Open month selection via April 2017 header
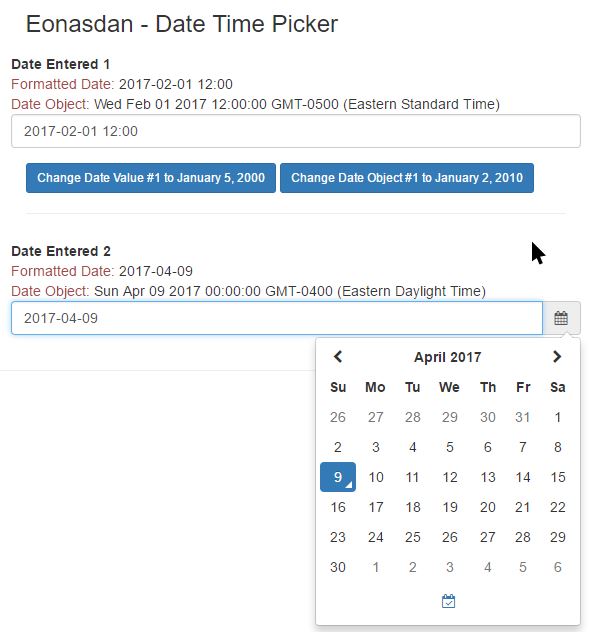589x632 pixels. [447, 357]
